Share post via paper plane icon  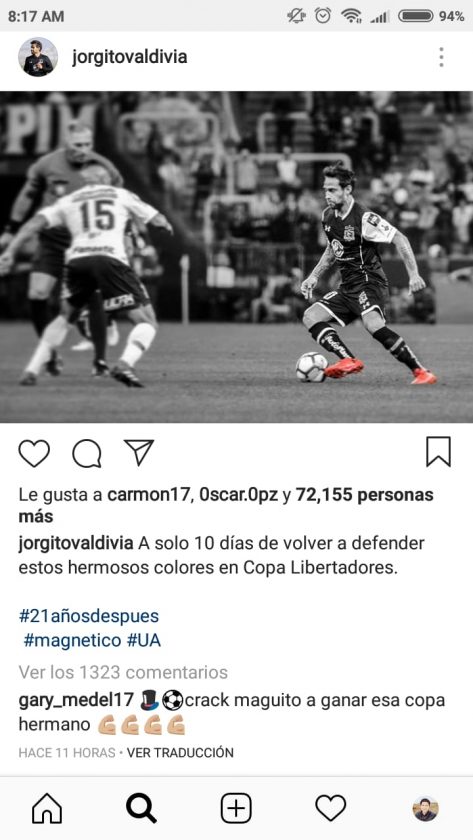pos(139,452)
